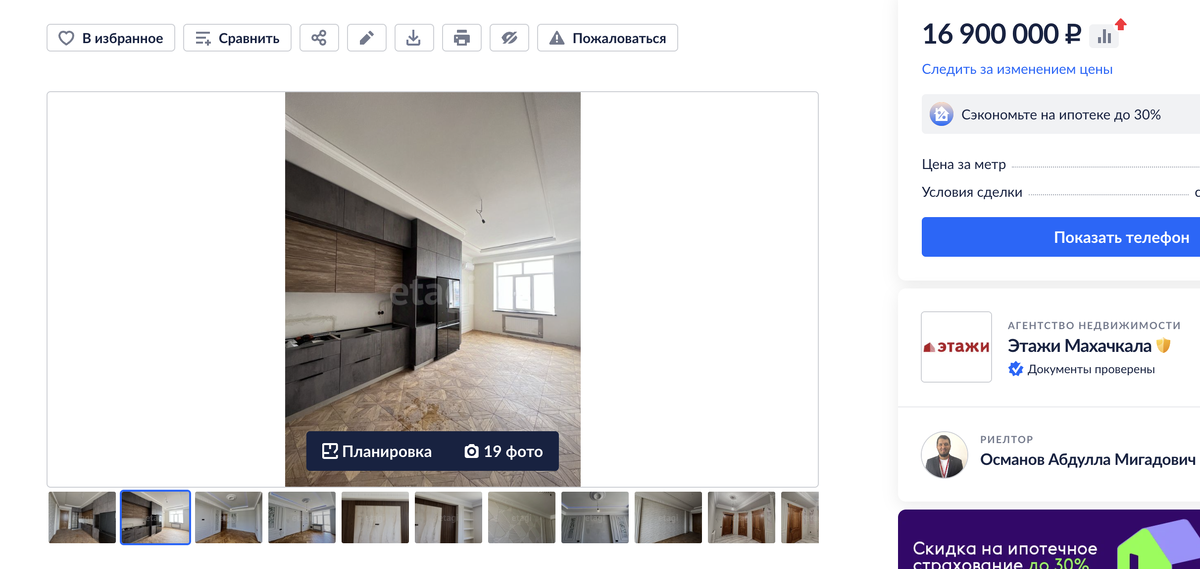Viewport: 1200px width, 569px height.
Task: Hide listing with crossed-eye icon
Action: [x=509, y=38]
